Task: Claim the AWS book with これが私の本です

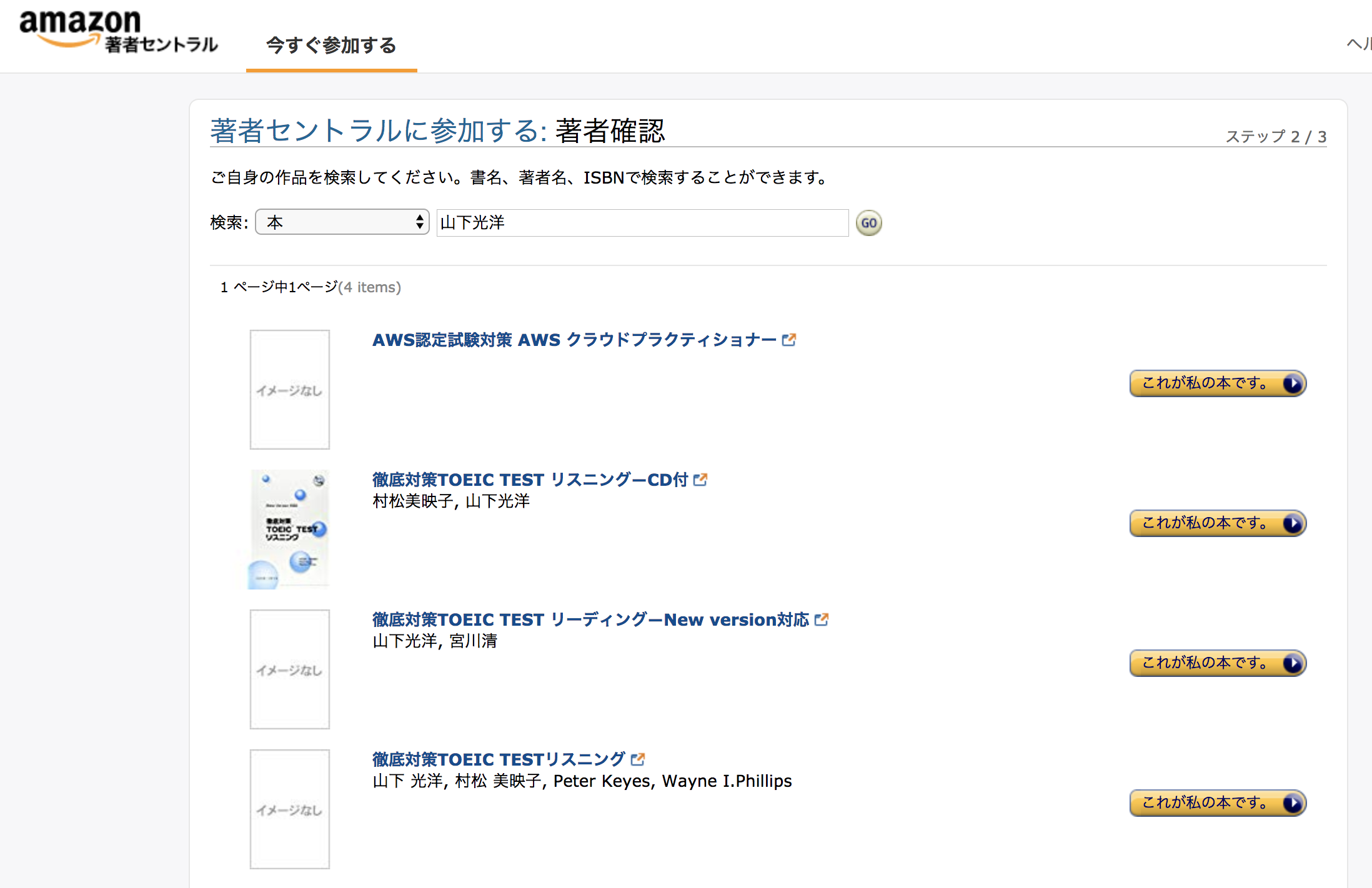Action: pos(1218,383)
